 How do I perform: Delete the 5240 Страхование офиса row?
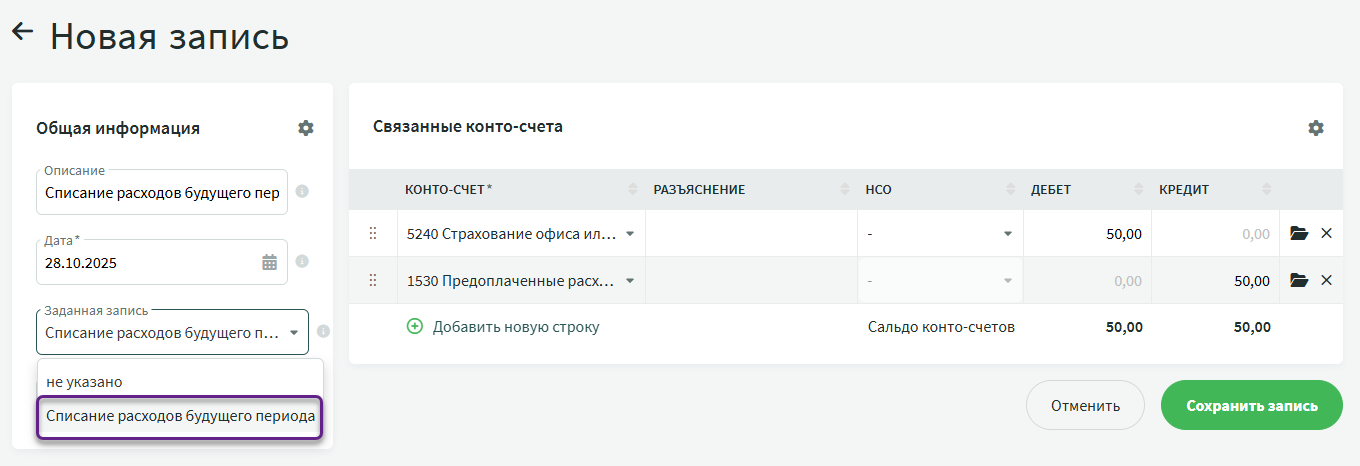tap(1327, 234)
